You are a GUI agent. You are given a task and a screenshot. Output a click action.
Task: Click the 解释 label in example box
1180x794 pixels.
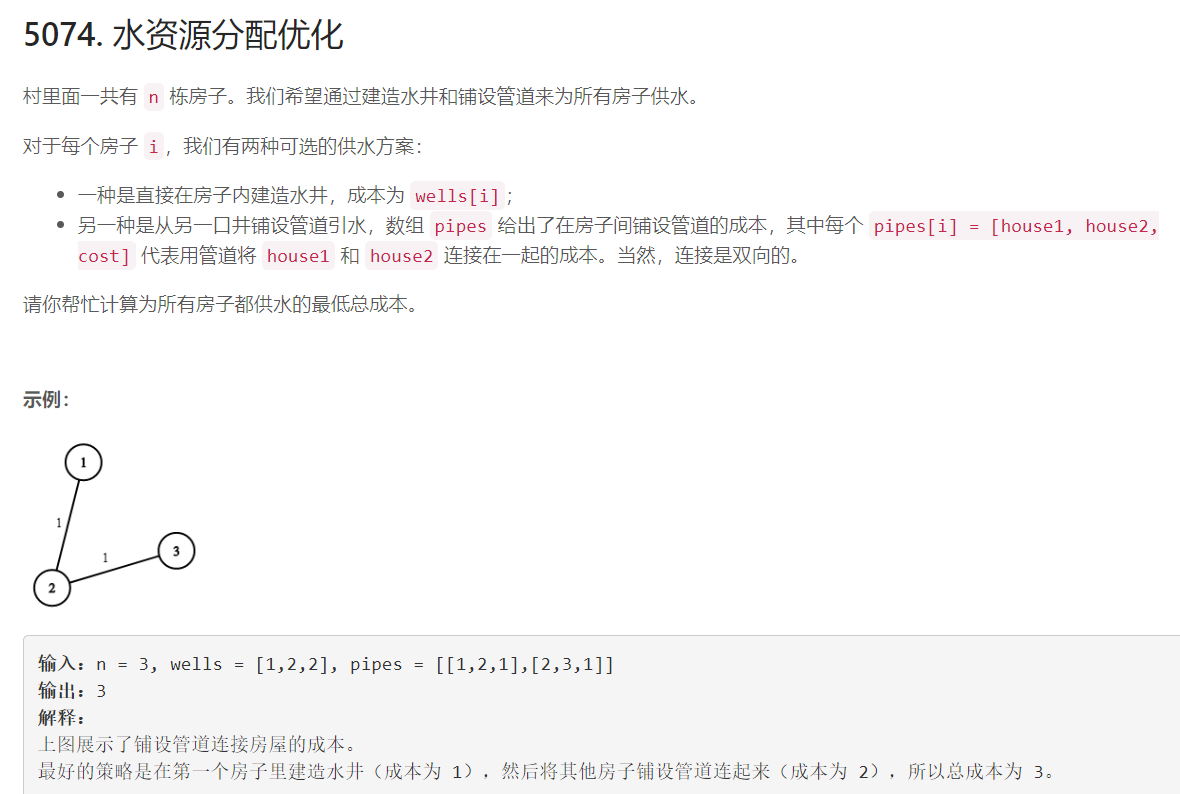(61, 717)
